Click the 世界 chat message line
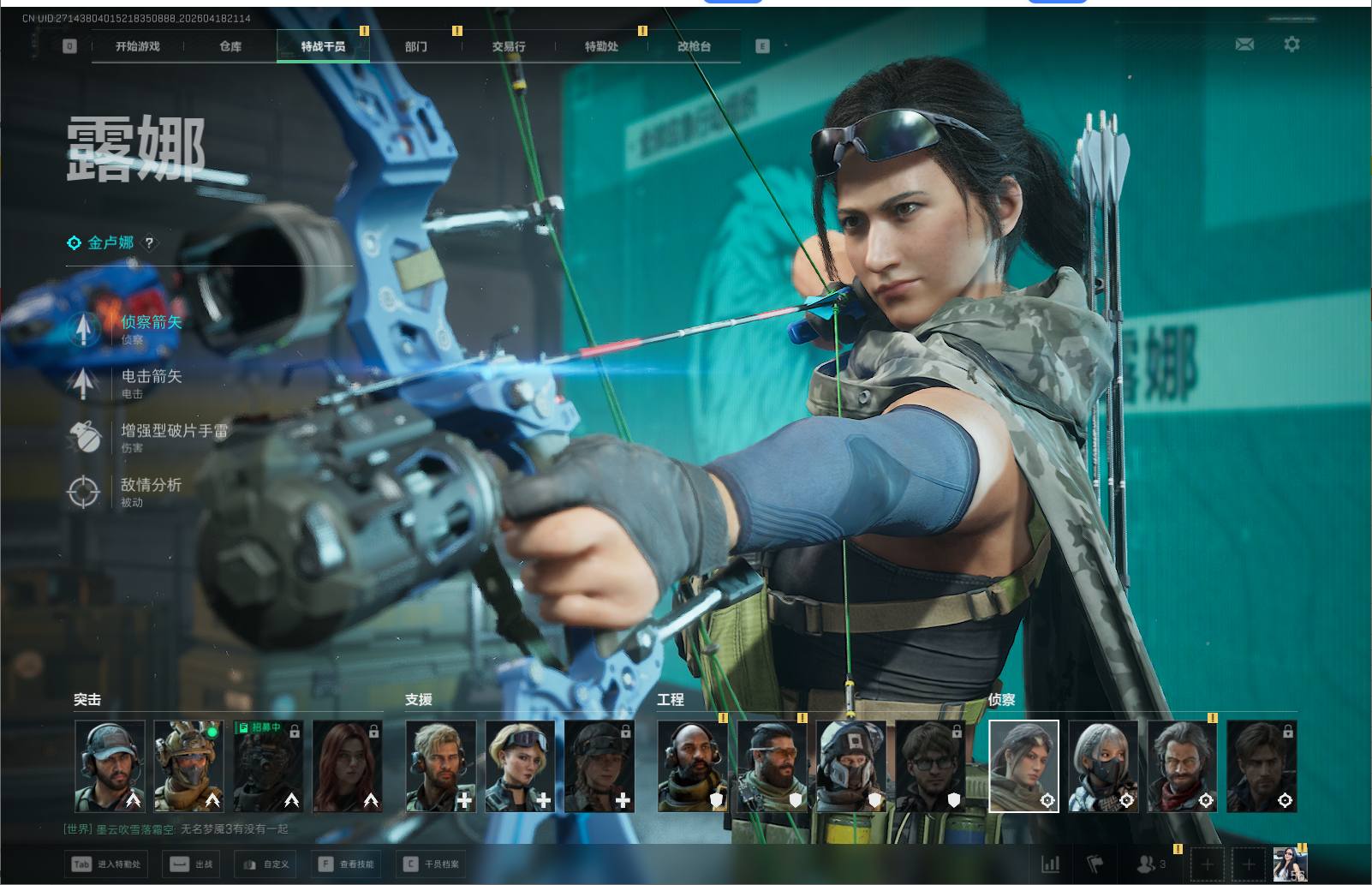The height and width of the screenshot is (885, 1372). click(x=176, y=829)
